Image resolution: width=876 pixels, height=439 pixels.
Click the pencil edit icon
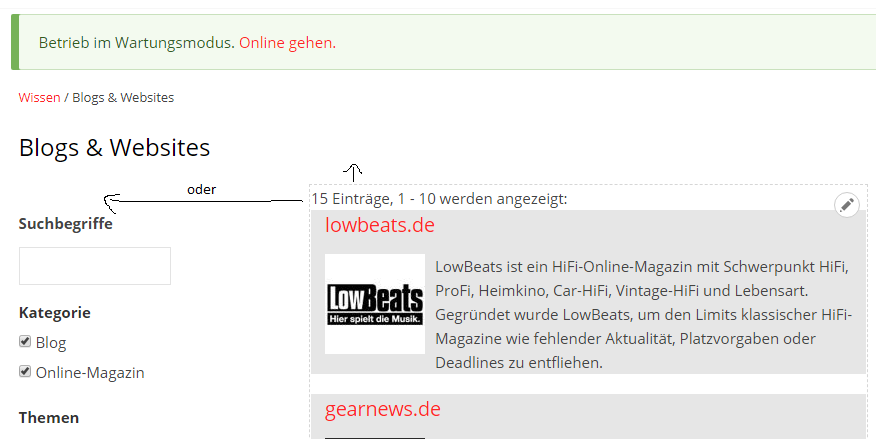847,205
